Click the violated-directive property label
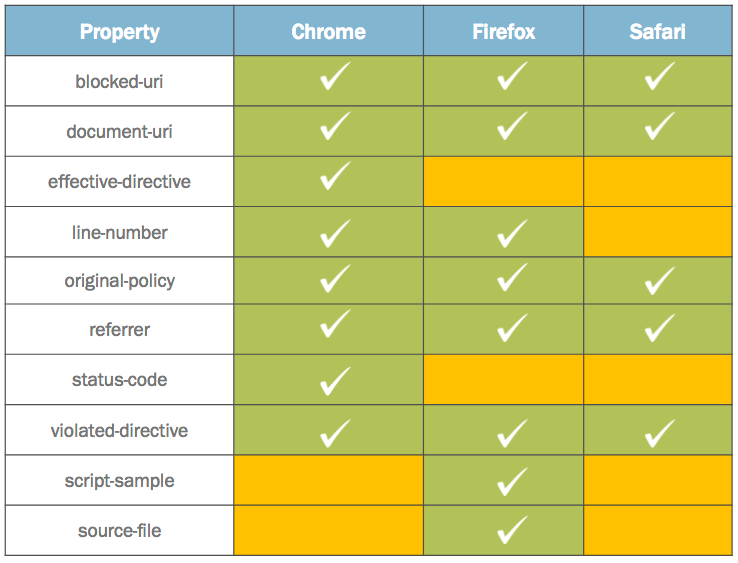 pyautogui.click(x=120, y=431)
